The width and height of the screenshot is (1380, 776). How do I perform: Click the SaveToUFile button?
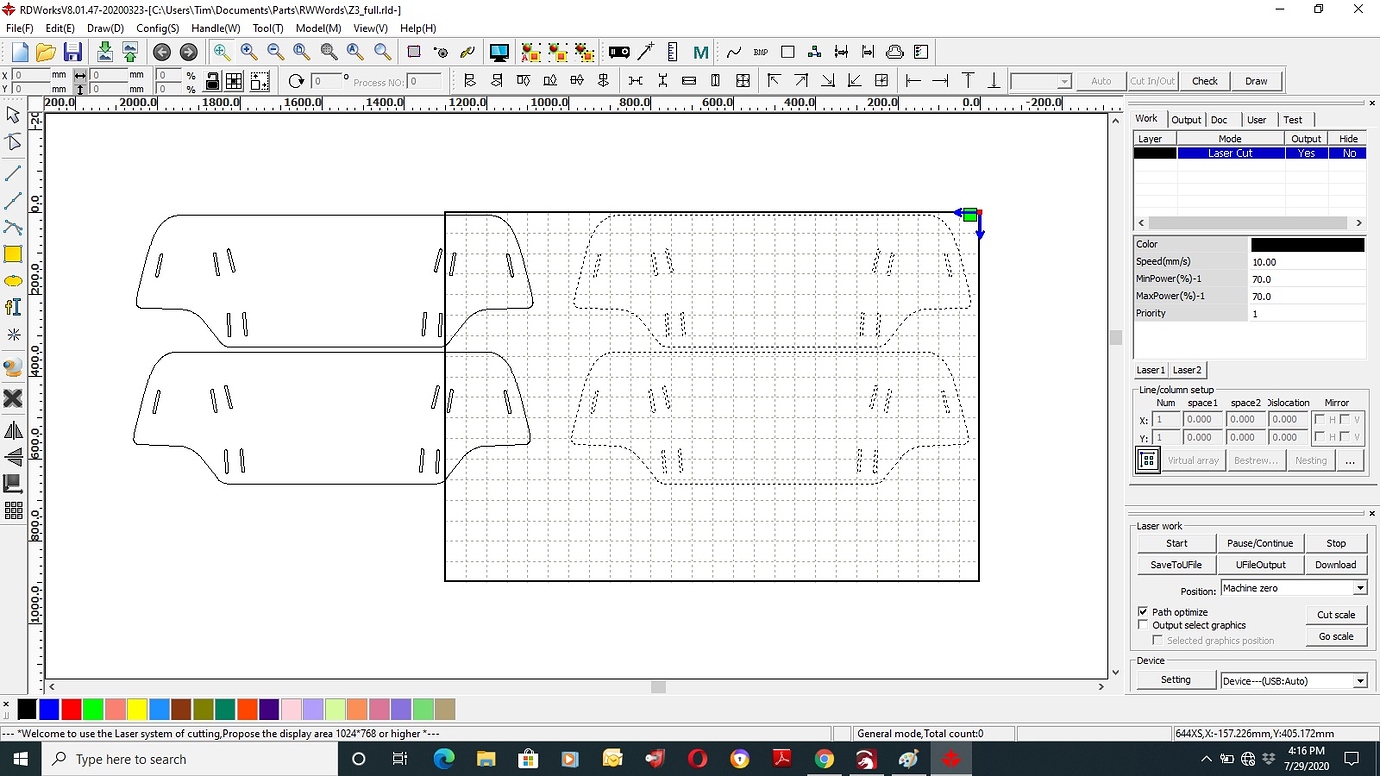tap(1177, 564)
